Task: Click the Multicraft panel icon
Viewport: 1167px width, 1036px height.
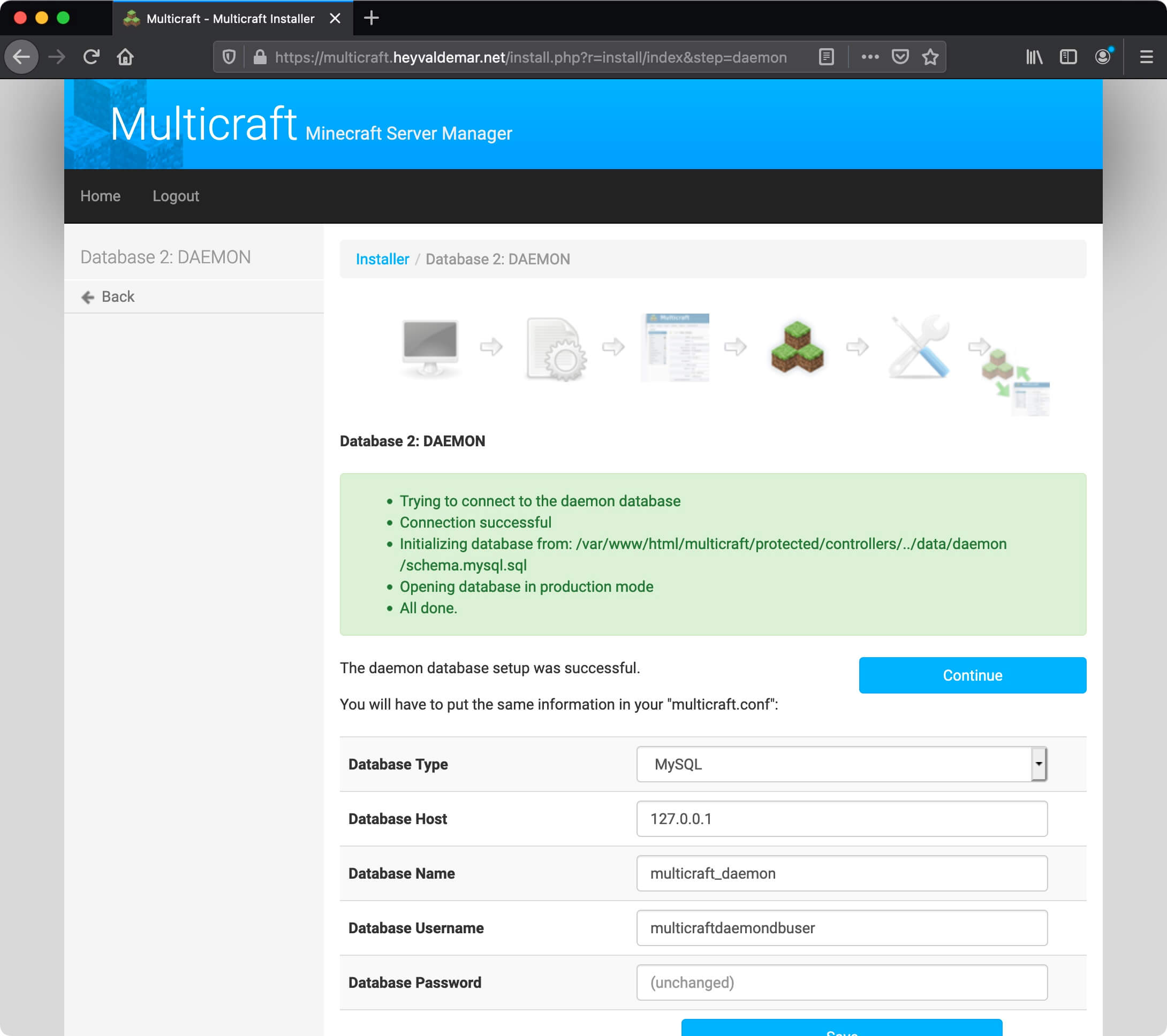Action: coord(677,348)
